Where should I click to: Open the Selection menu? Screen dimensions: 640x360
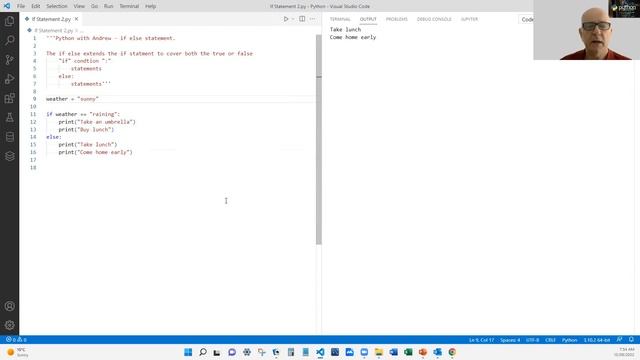coord(56,6)
